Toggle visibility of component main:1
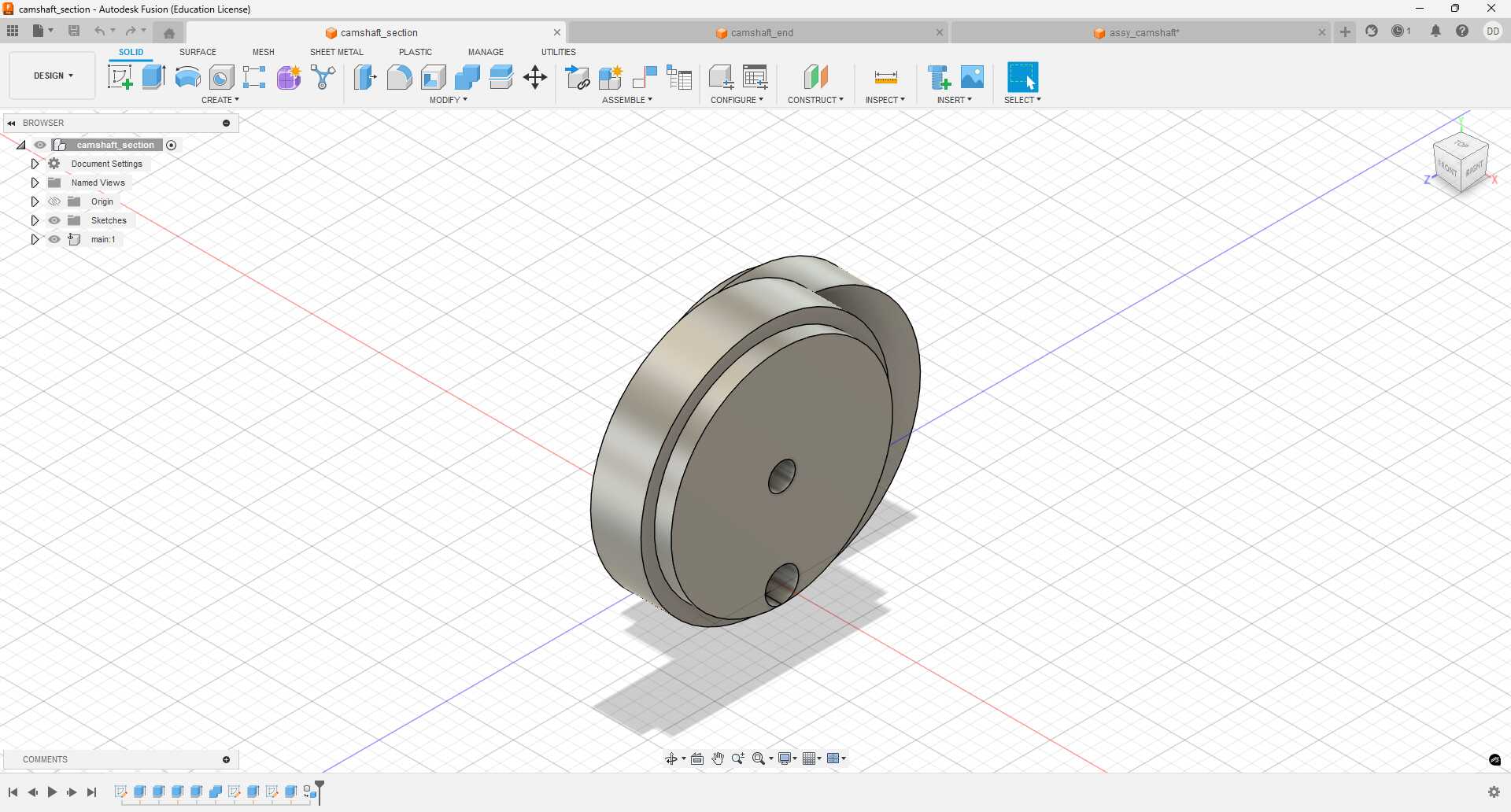1511x812 pixels. click(x=54, y=239)
